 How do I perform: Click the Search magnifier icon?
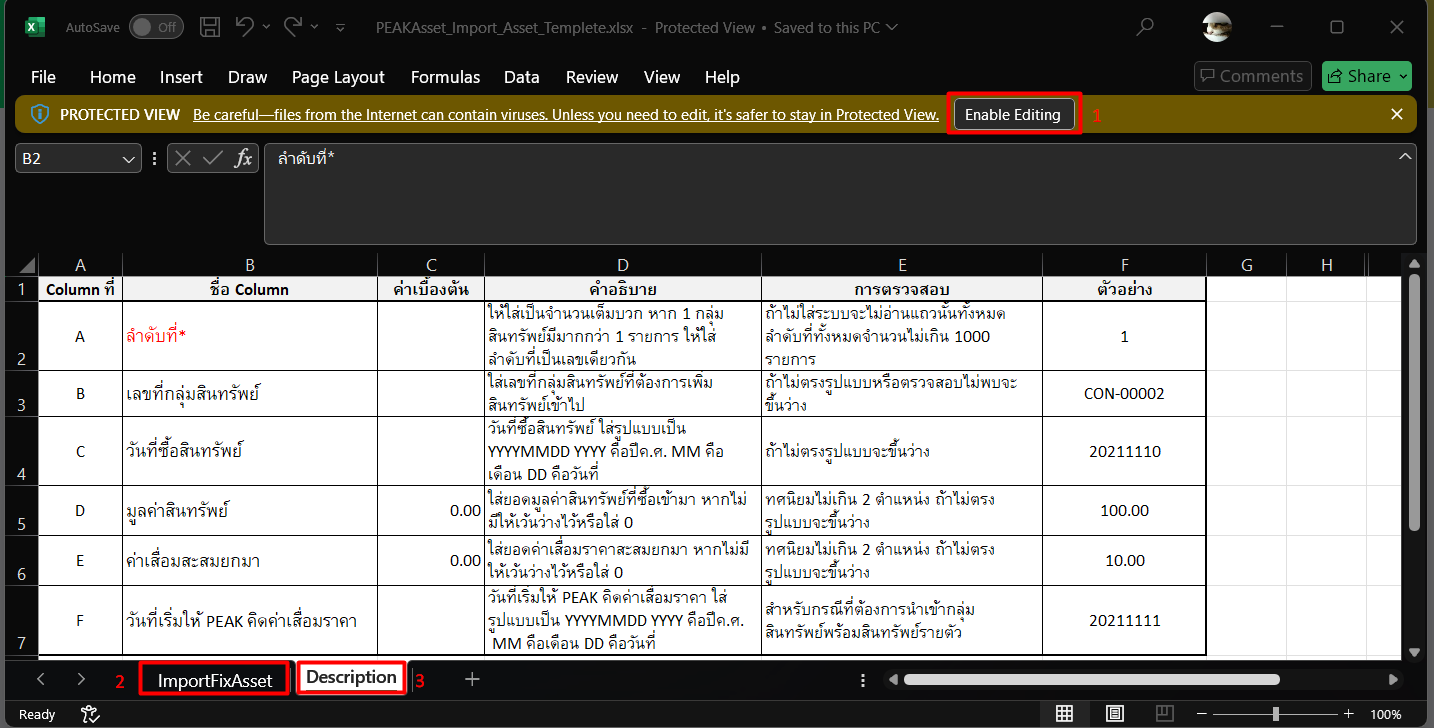click(1143, 27)
